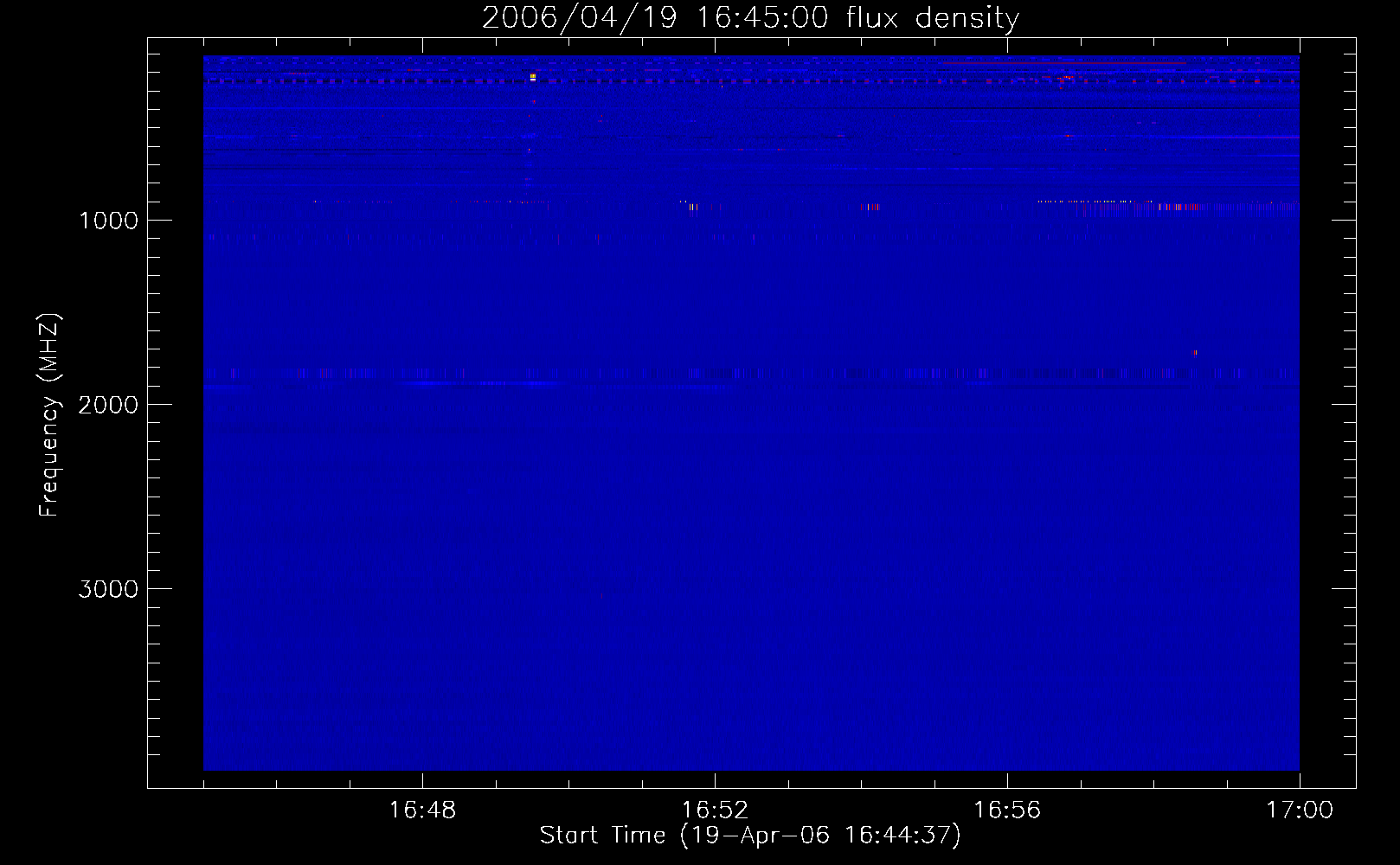The height and width of the screenshot is (865, 1400).
Task: Click the spectrogram center near 3000 MHz at 16:52
Action: (715, 588)
